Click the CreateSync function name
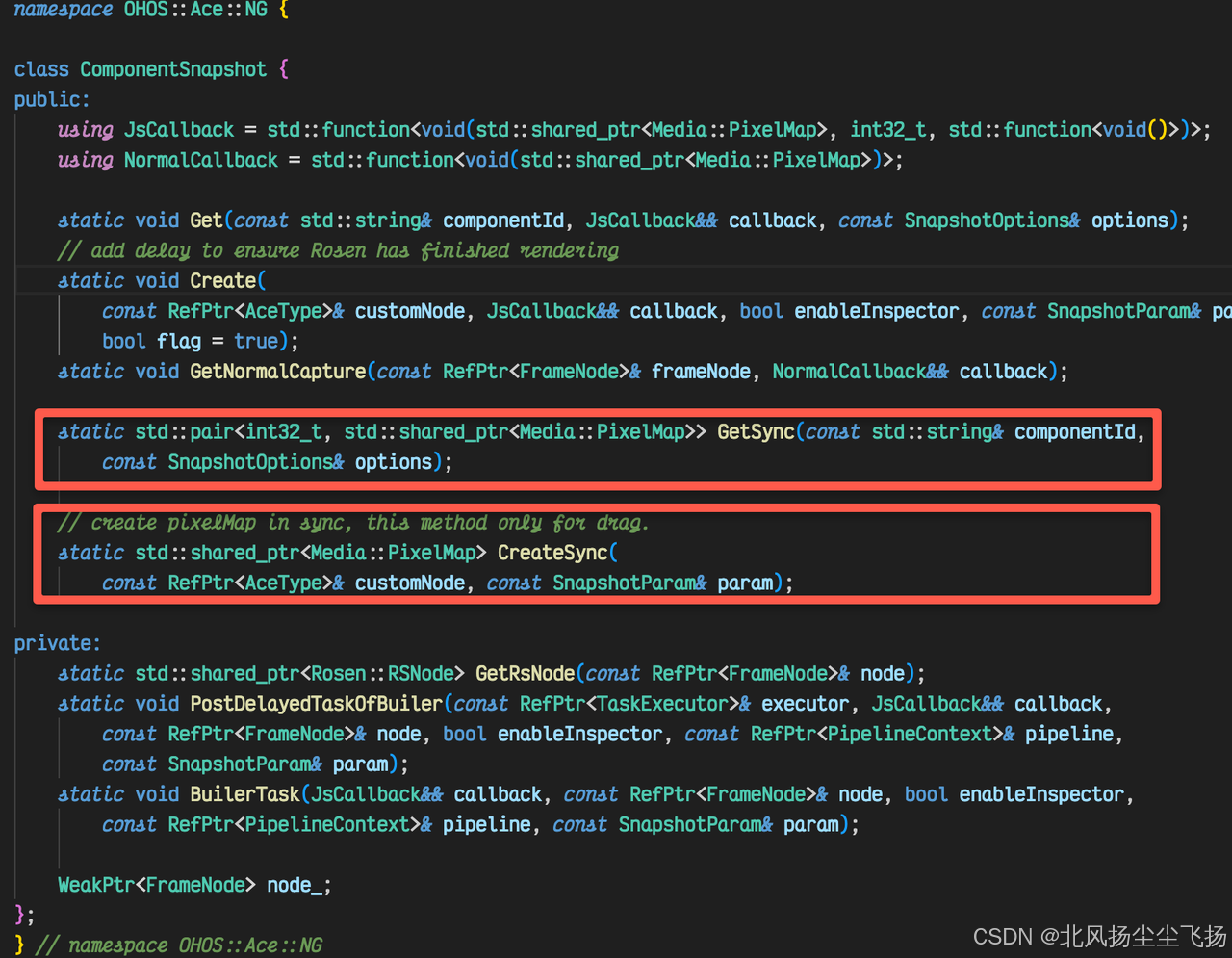1232x958 pixels. tap(552, 553)
